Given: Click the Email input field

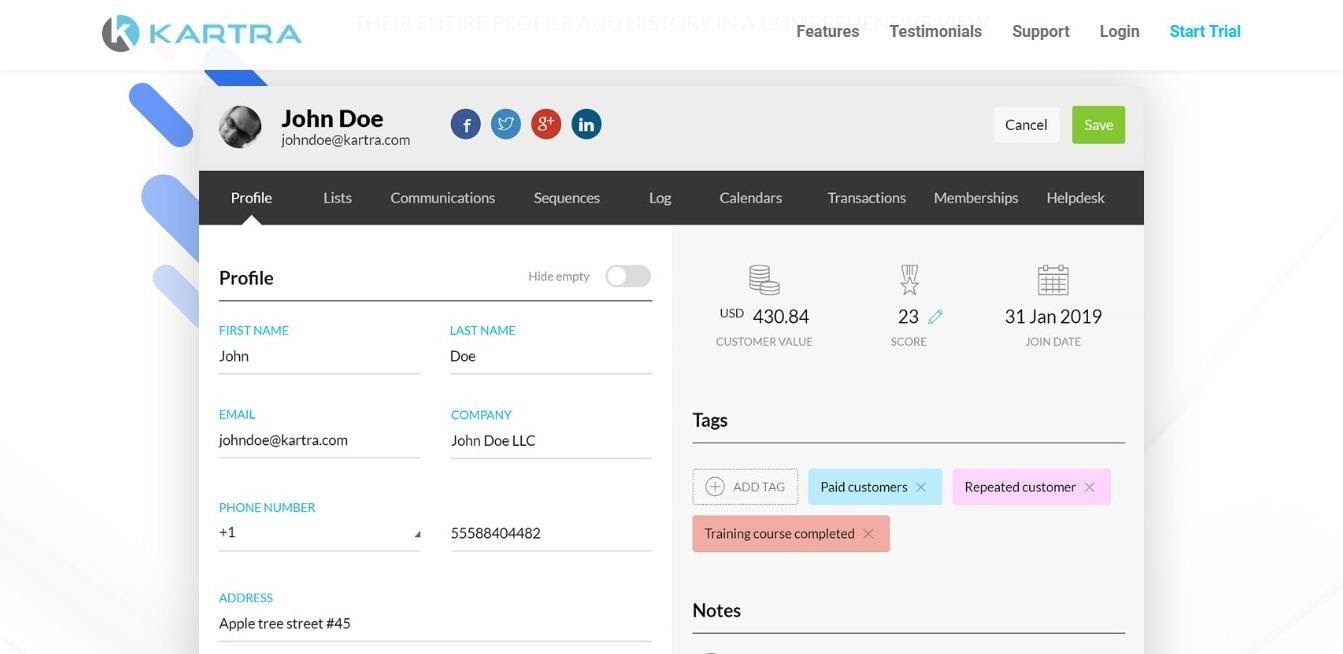Looking at the screenshot, I should click(x=319, y=441).
